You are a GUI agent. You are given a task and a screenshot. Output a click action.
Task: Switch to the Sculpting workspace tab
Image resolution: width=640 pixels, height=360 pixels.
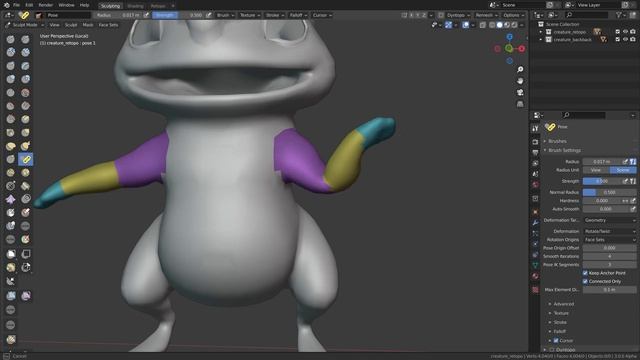tap(110, 6)
